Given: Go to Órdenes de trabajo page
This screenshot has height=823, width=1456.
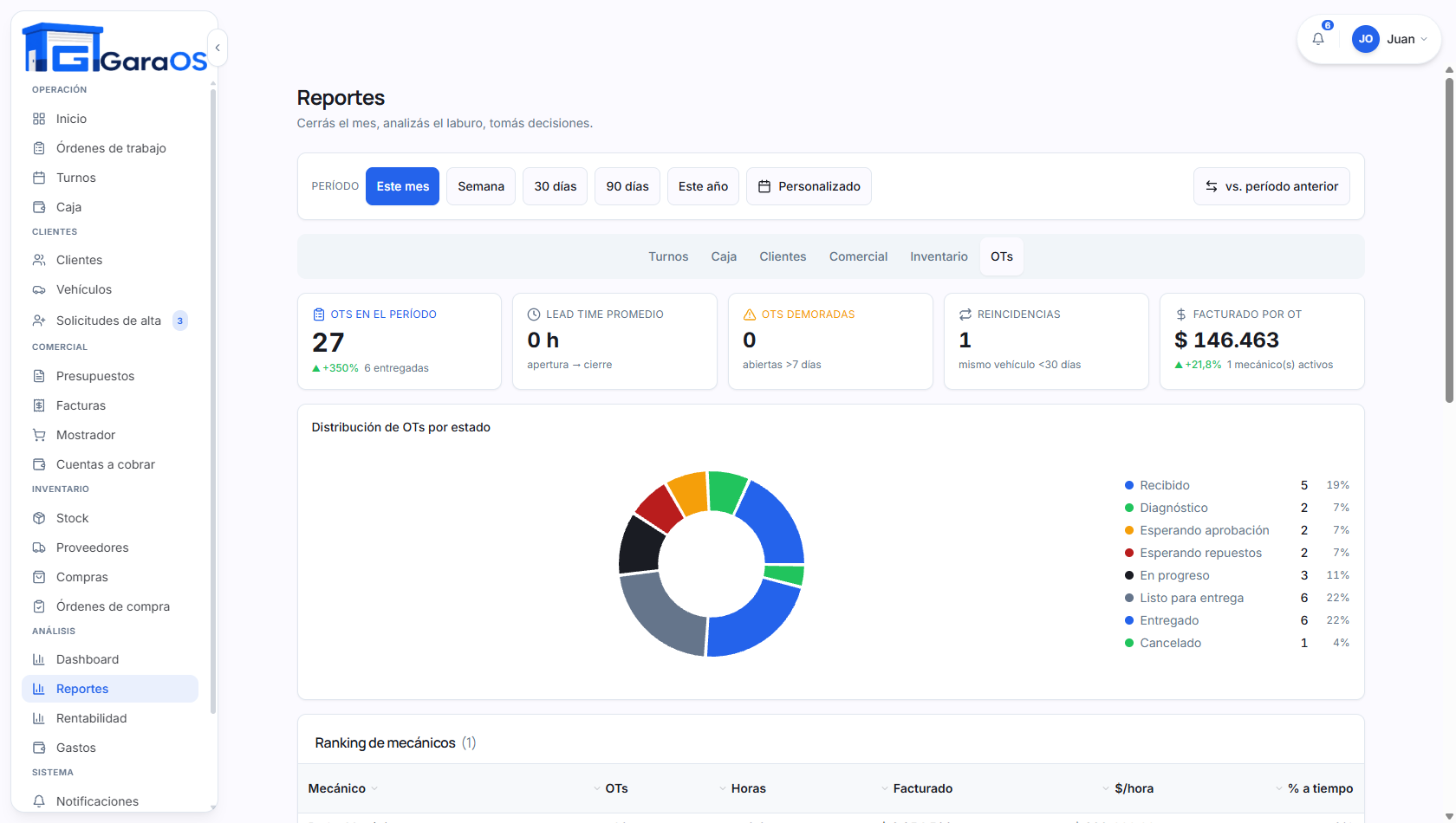Looking at the screenshot, I should (110, 148).
